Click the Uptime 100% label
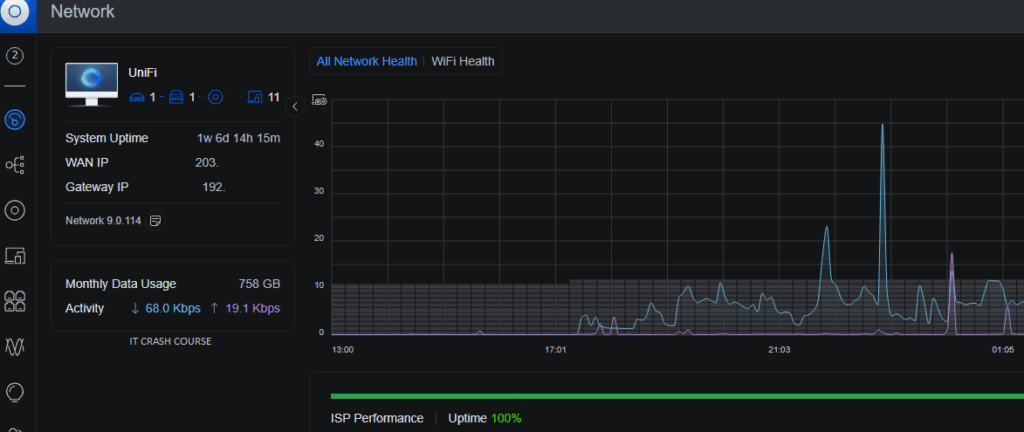Viewport: 1024px width, 432px height. click(x=485, y=418)
